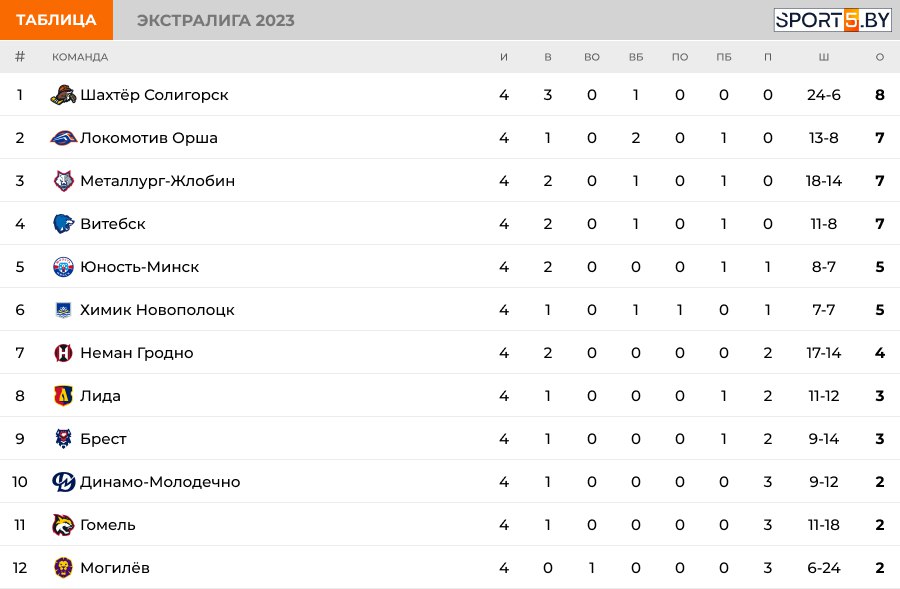The height and width of the screenshot is (589, 900).
Task: Click the Витебск bear logo
Action: point(64,224)
